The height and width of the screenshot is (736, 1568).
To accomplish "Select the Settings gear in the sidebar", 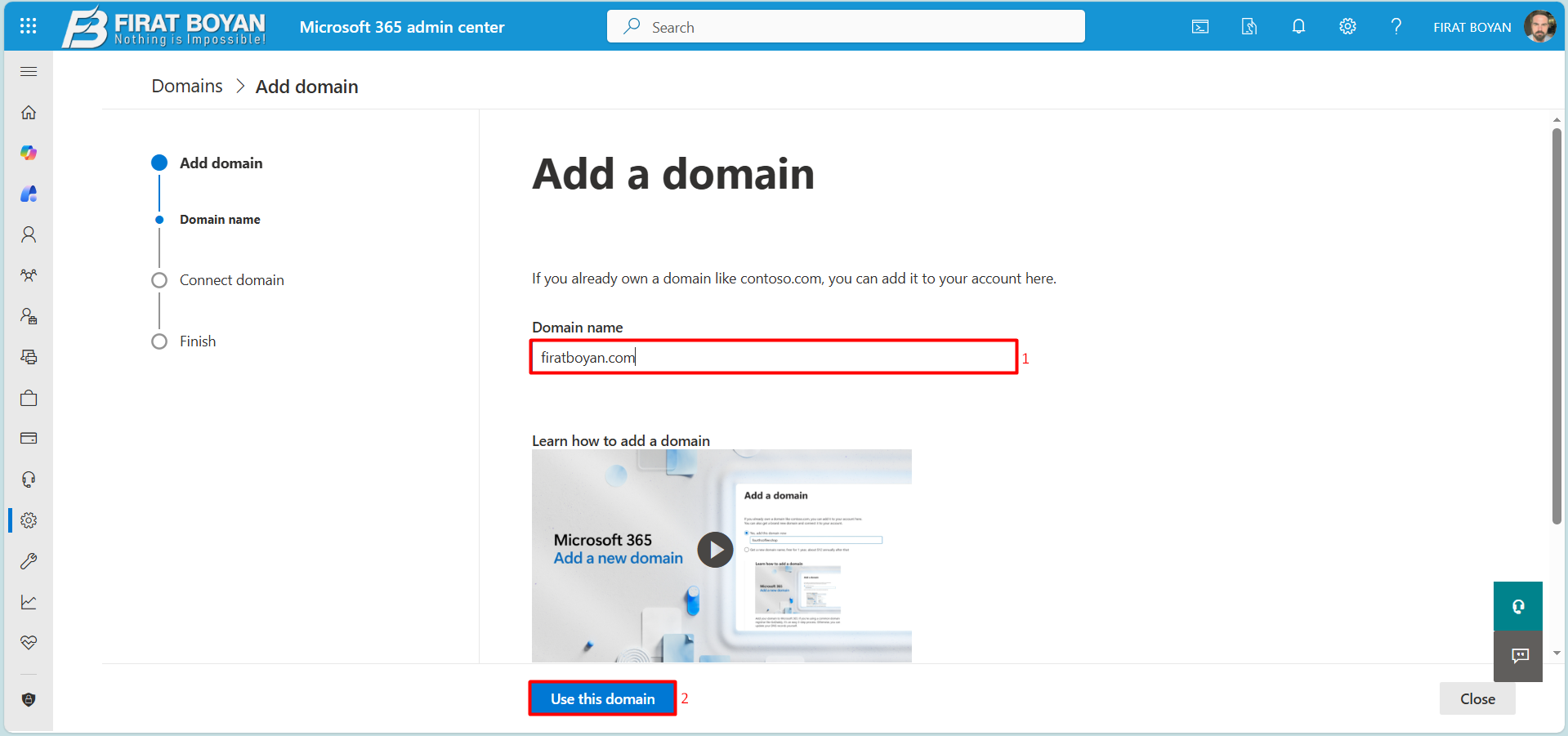I will click(28, 520).
